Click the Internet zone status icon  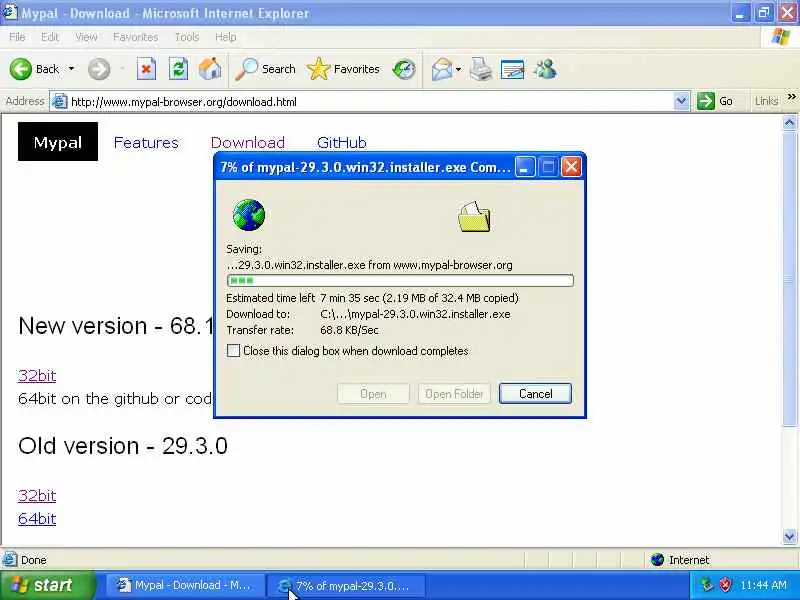pyautogui.click(x=658, y=560)
